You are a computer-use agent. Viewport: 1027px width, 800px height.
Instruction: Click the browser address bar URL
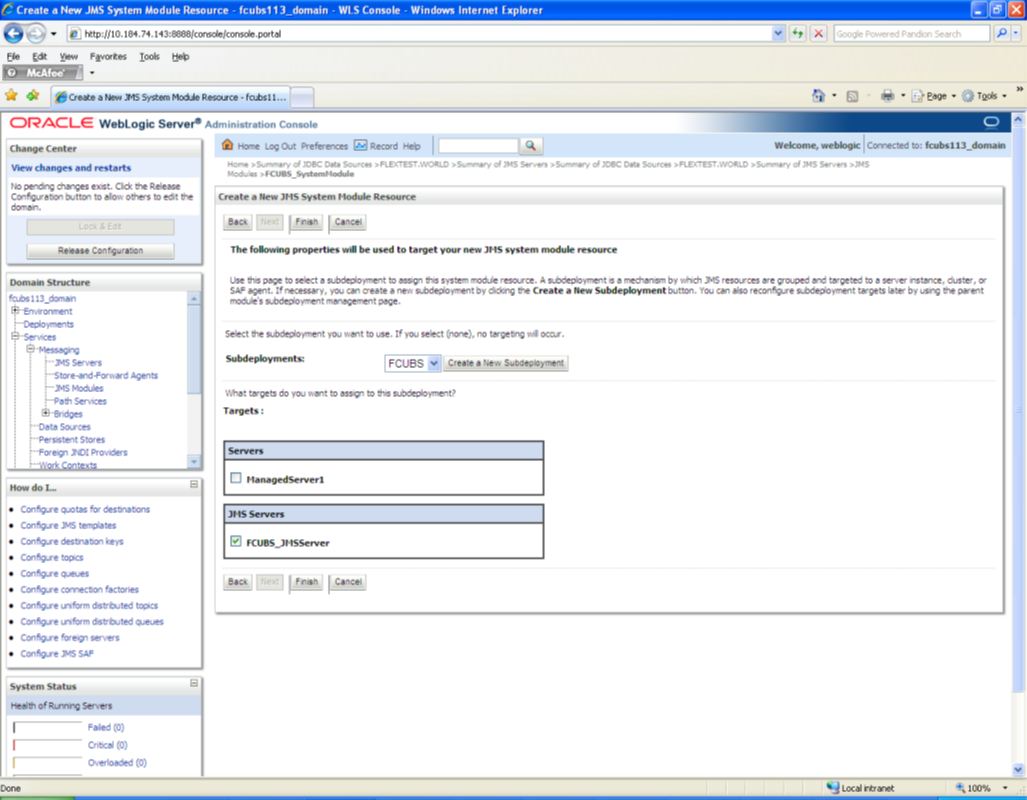coord(419,33)
